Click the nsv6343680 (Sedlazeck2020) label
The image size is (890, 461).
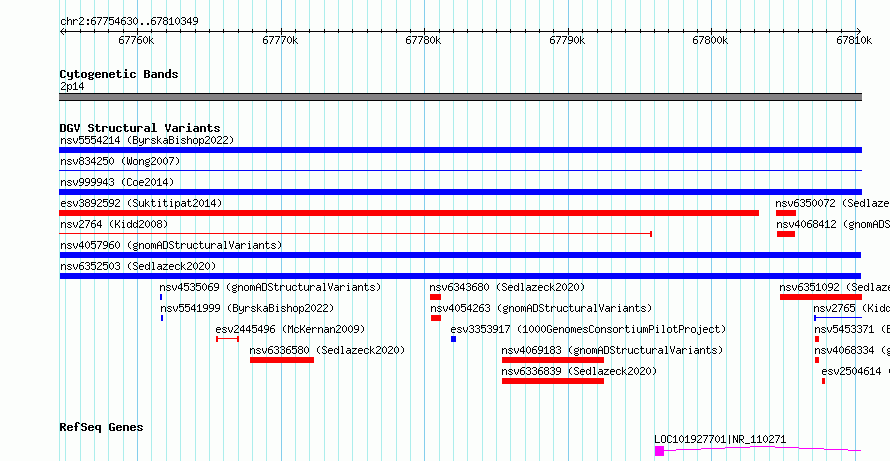click(507, 287)
